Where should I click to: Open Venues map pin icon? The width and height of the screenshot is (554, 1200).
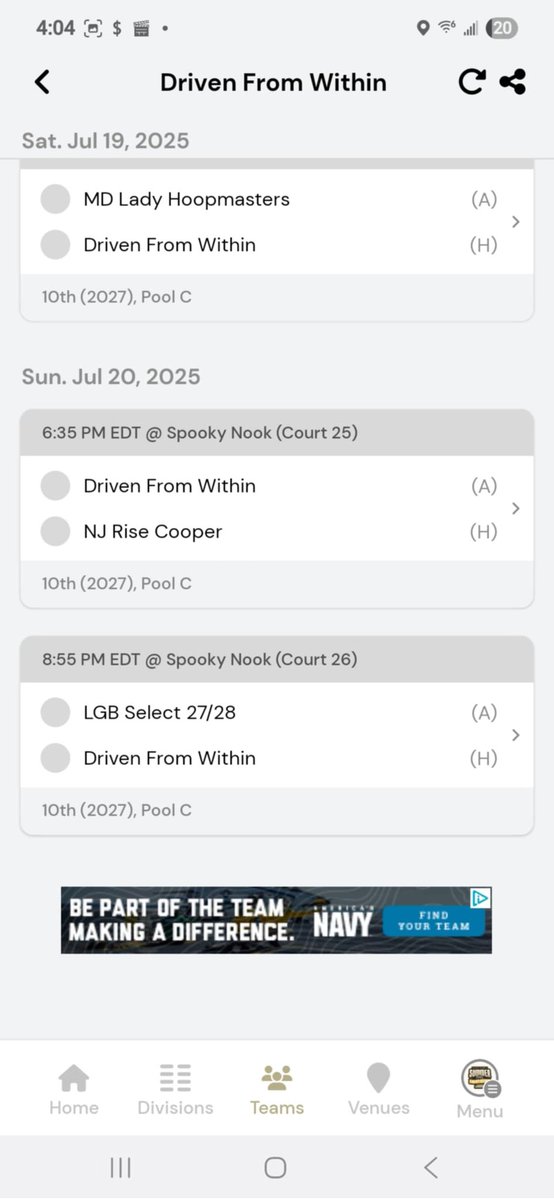(378, 1078)
